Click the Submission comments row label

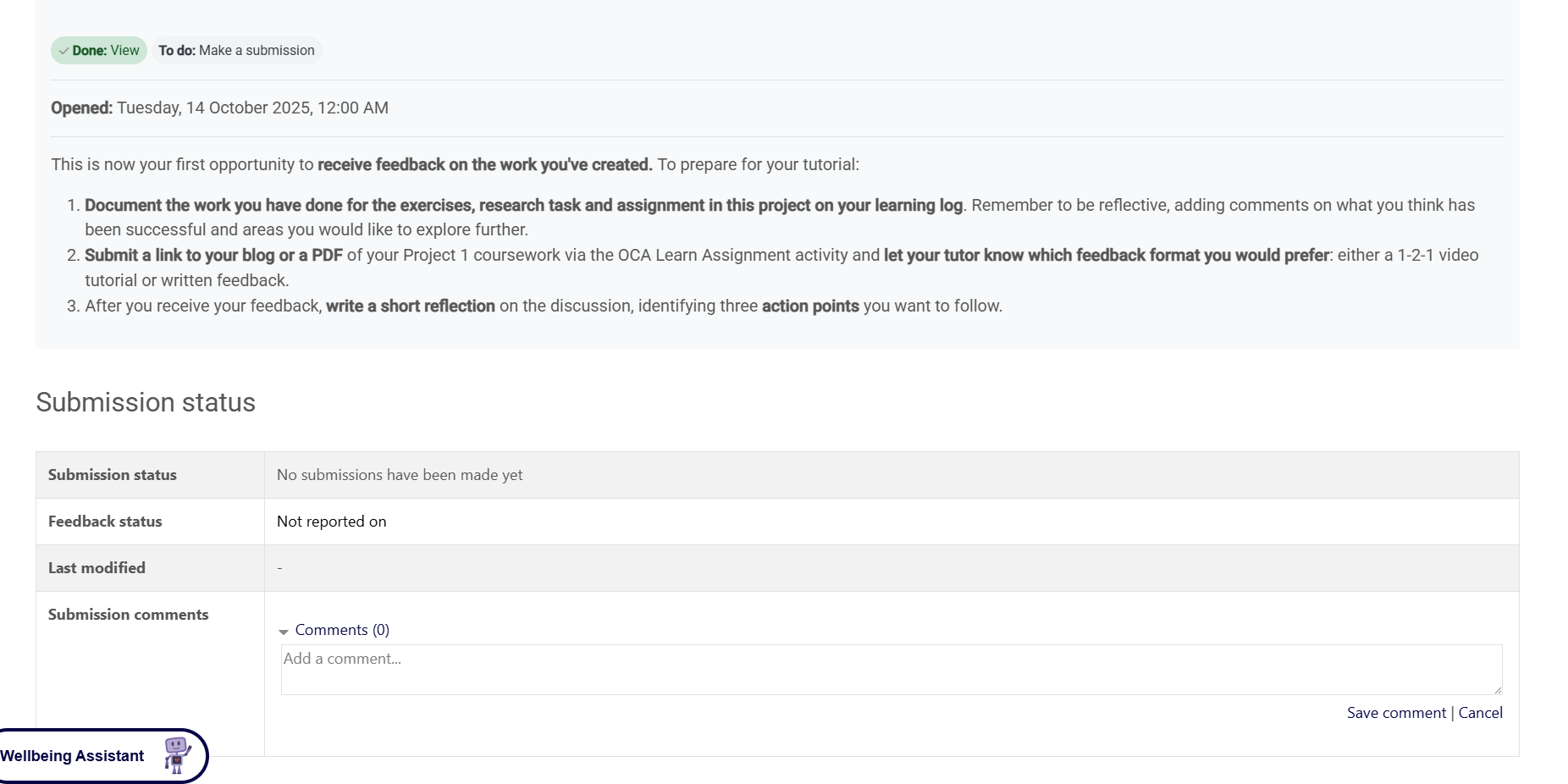(128, 615)
